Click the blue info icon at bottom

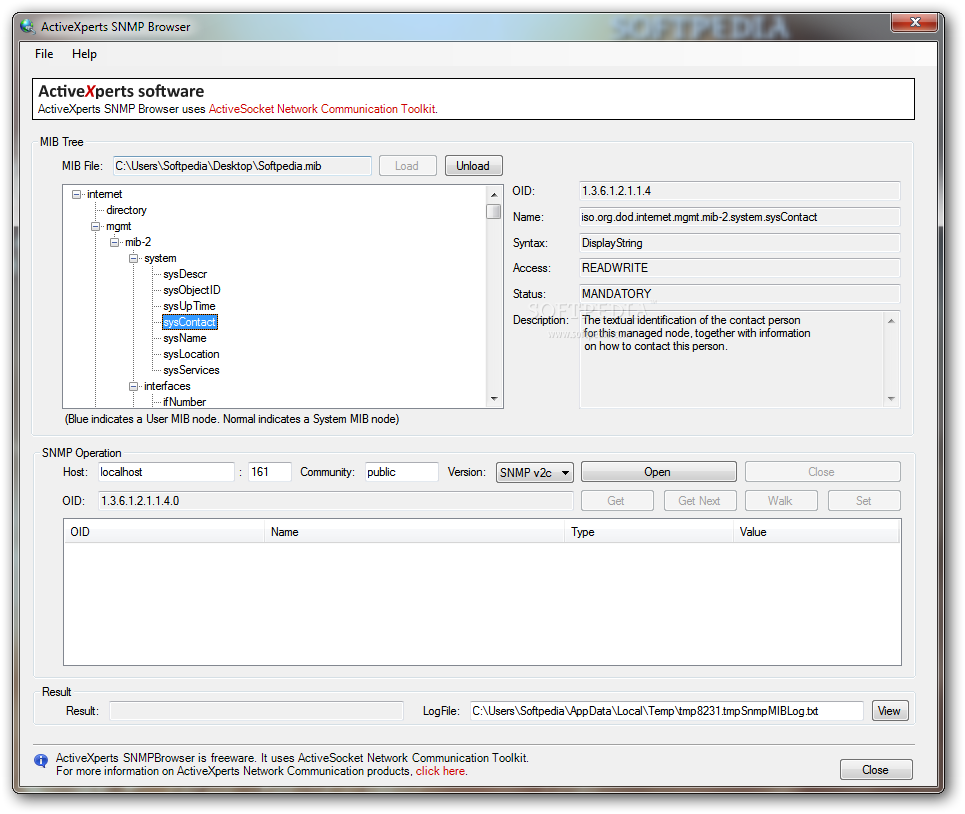41,760
